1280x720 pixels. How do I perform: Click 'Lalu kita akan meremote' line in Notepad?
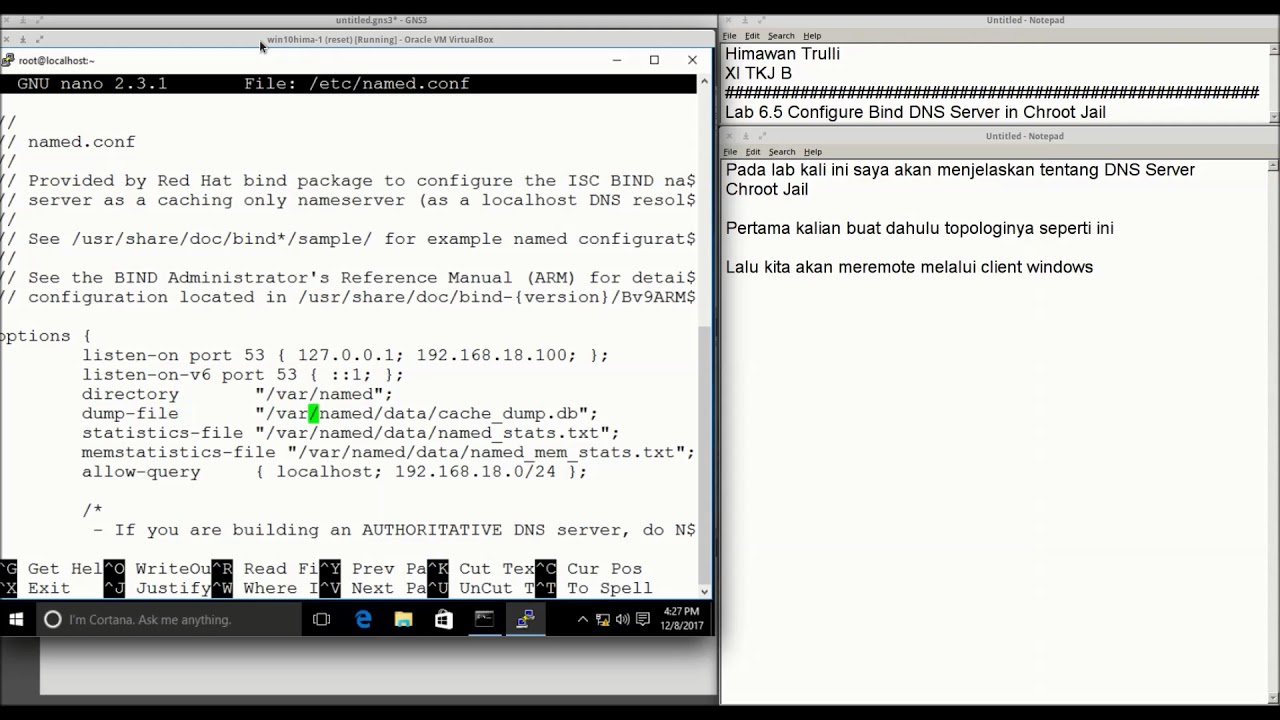pos(909,267)
